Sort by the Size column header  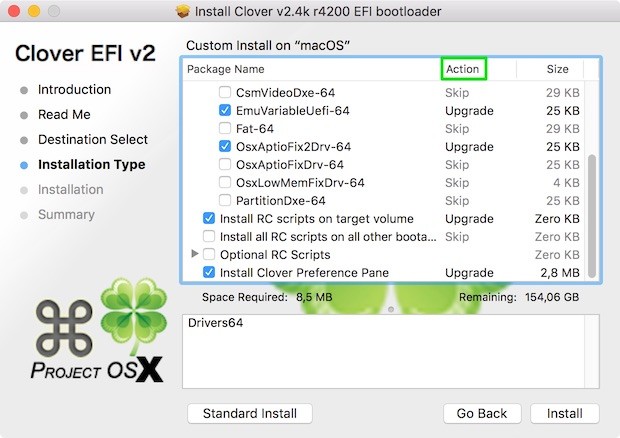557,69
